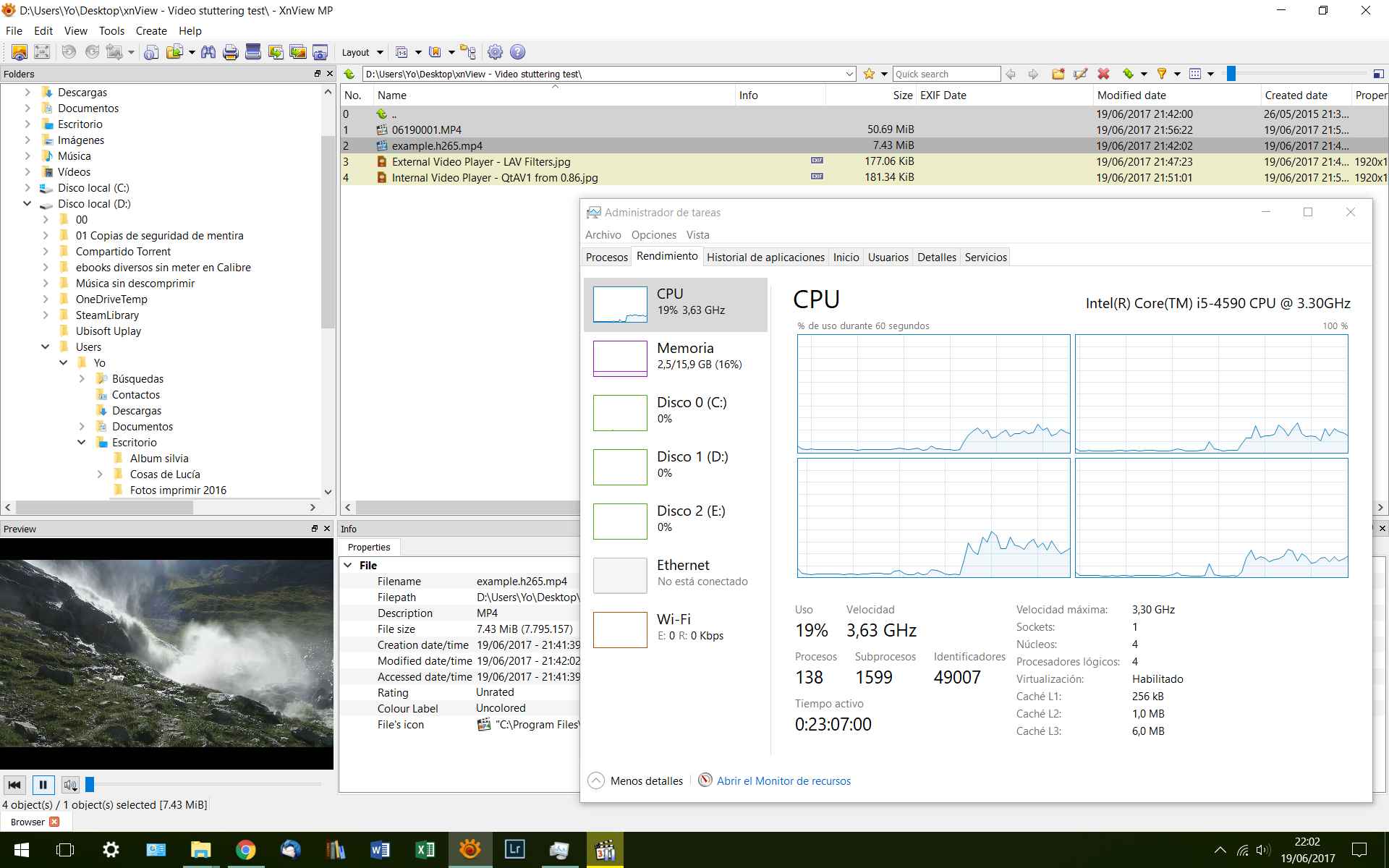1389x868 pixels.
Task: Open the Tools menu
Action: tap(111, 31)
